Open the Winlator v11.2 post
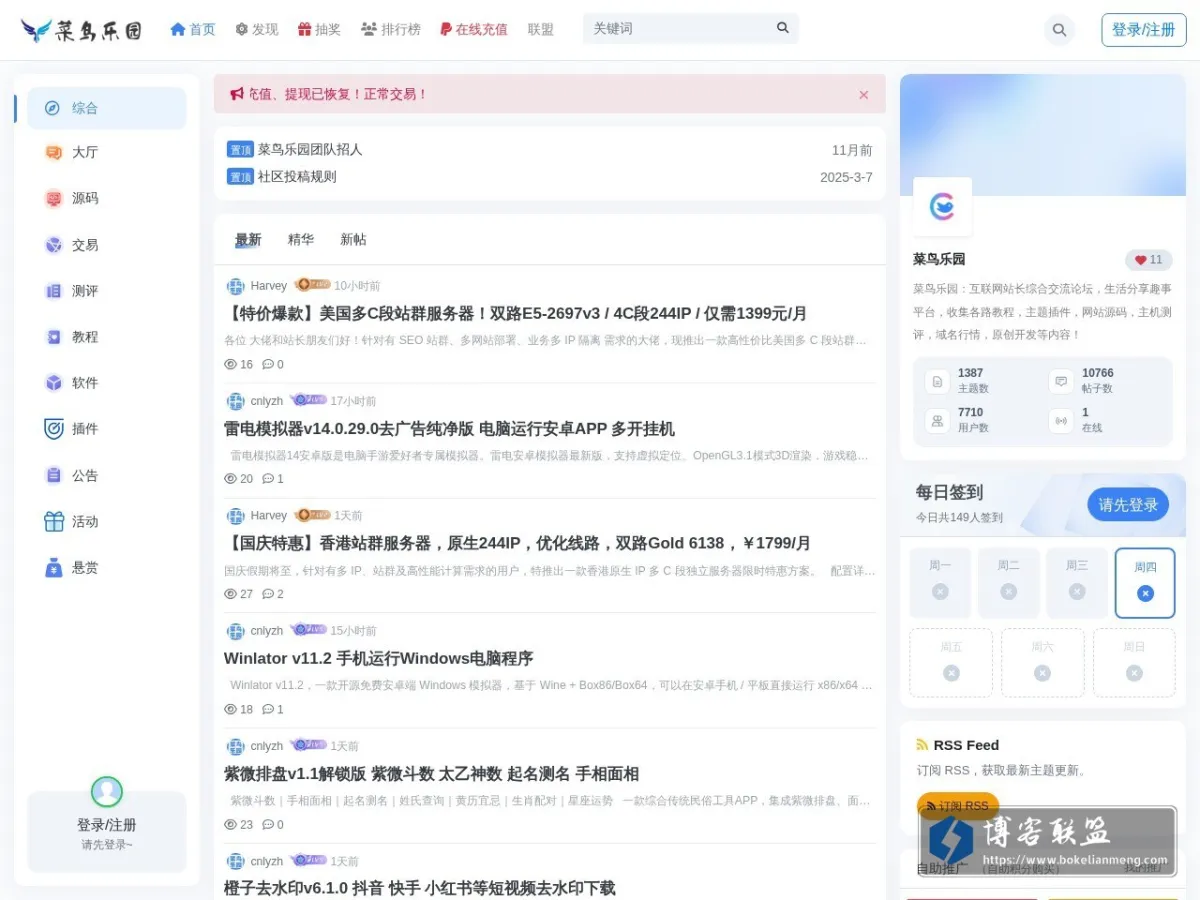Image resolution: width=1200 pixels, height=900 pixels. click(x=378, y=658)
